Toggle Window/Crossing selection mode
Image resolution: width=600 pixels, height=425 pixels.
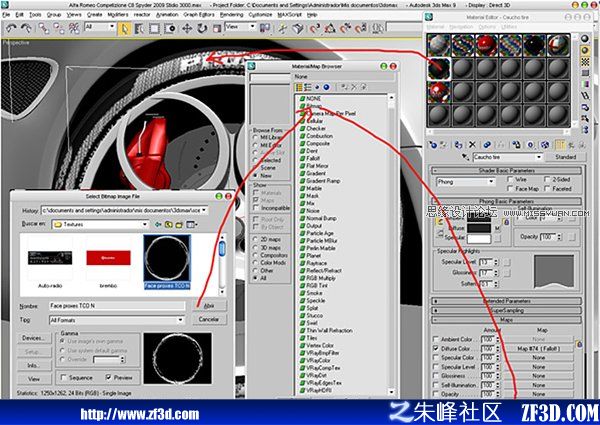point(170,29)
